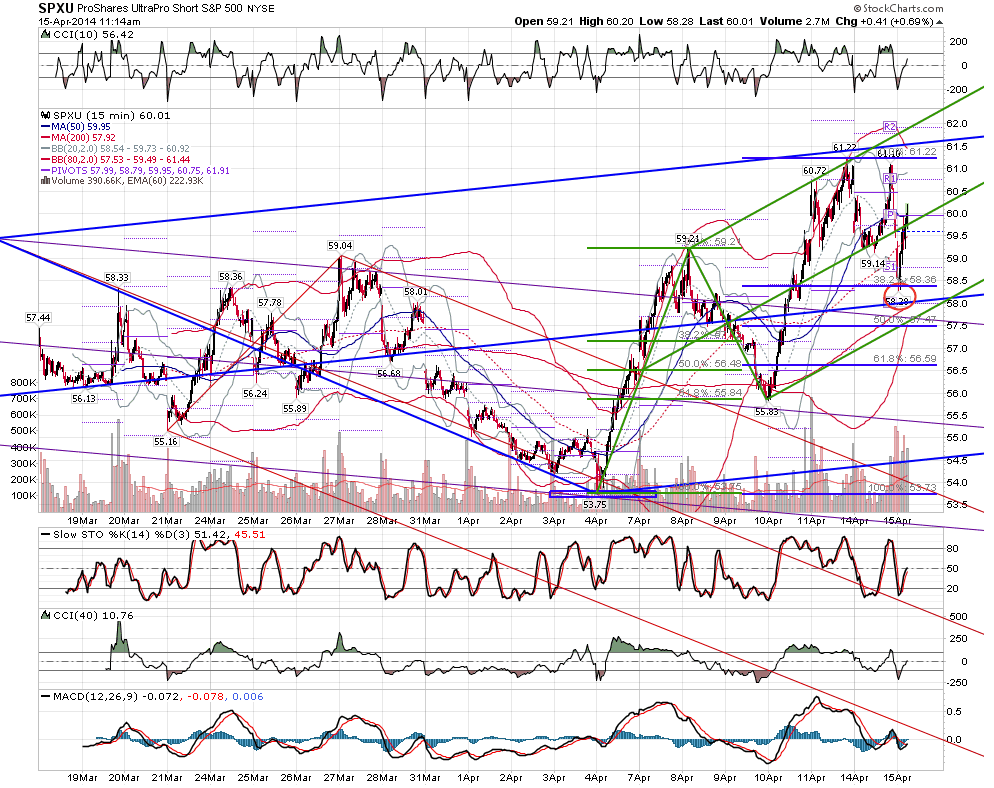The image size is (994, 788).
Task: Click the CCI(40) indicator icon
Action: coord(45,615)
